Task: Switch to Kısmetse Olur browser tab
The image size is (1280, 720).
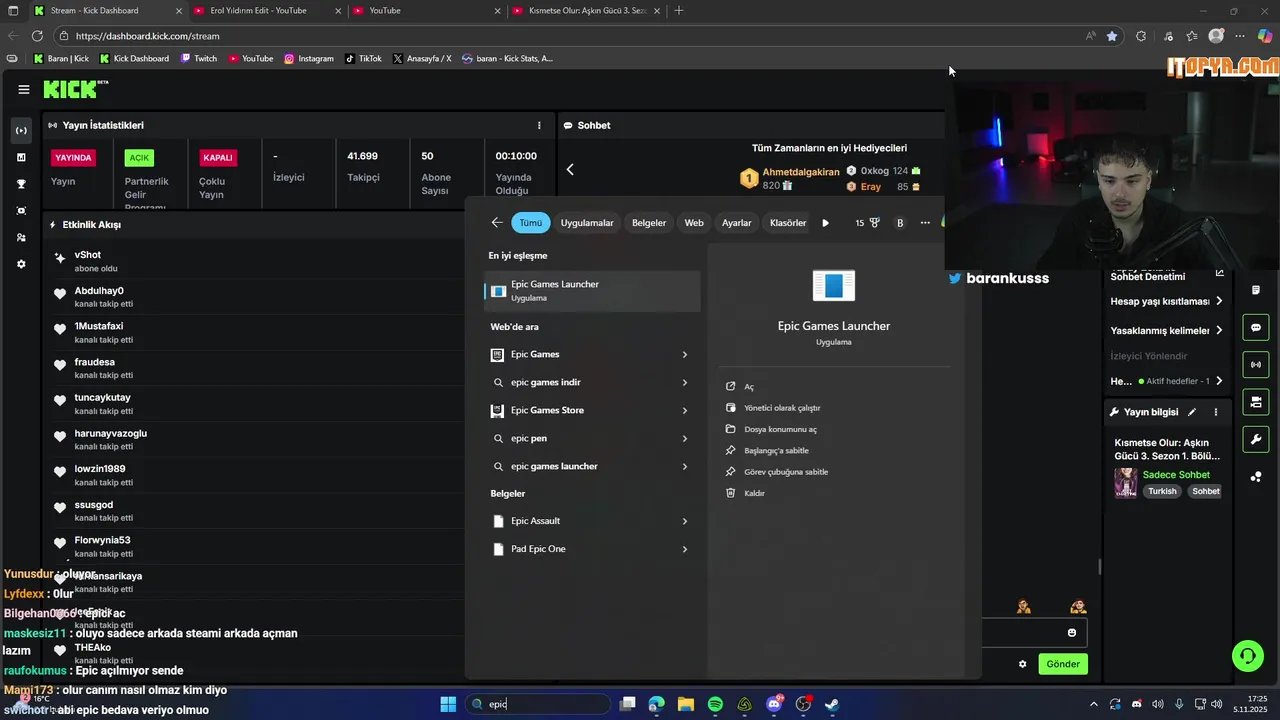Action: click(586, 11)
